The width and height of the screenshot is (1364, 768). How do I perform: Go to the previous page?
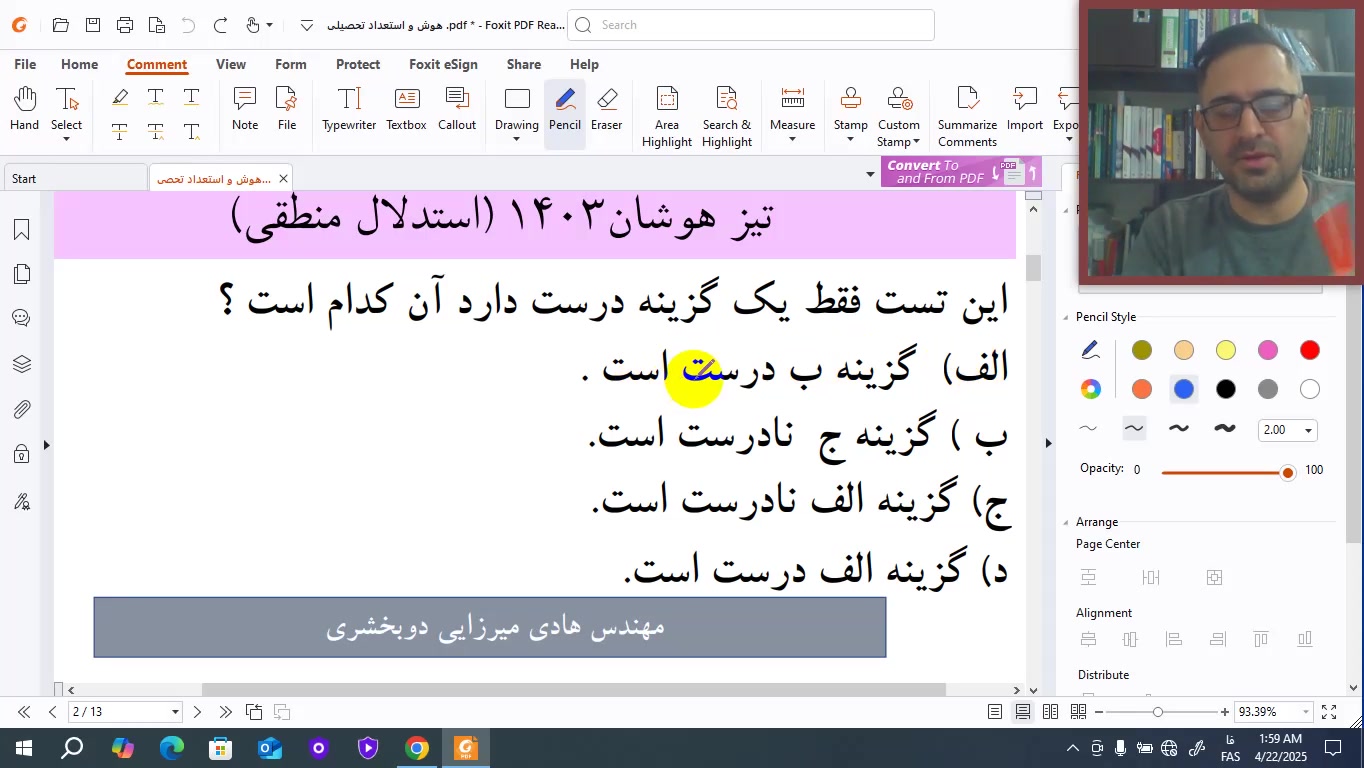tap(52, 712)
